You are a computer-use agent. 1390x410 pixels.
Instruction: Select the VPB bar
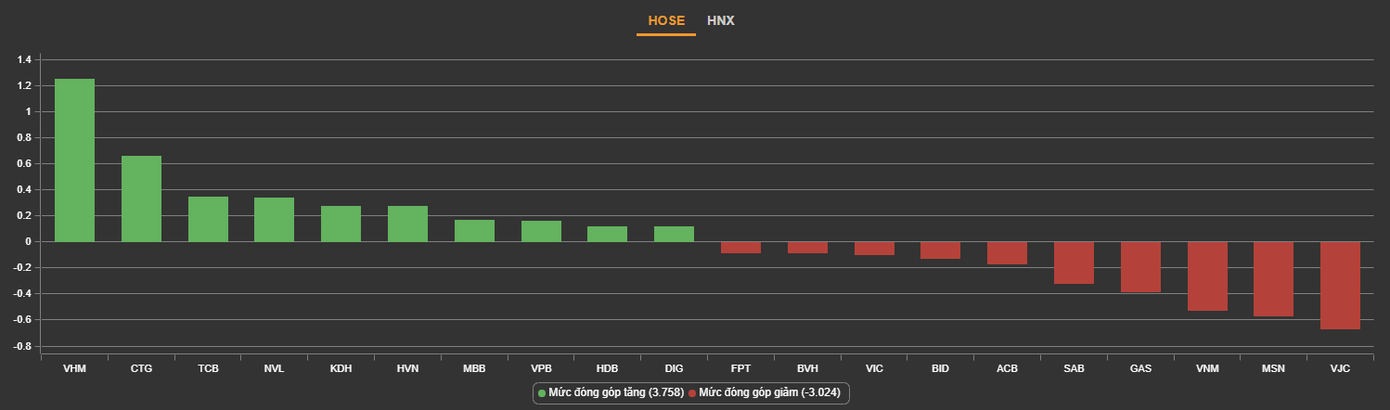pos(541,231)
